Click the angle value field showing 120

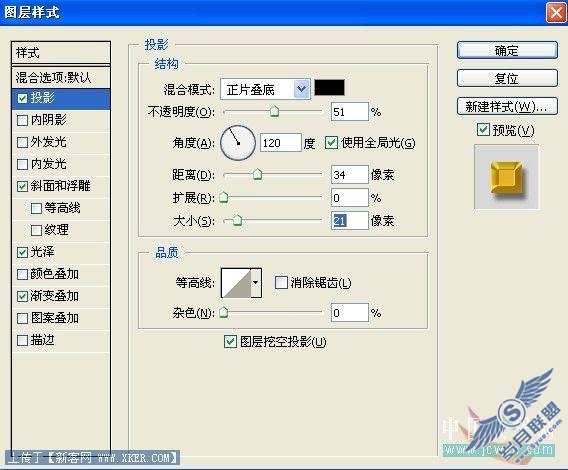pos(280,143)
